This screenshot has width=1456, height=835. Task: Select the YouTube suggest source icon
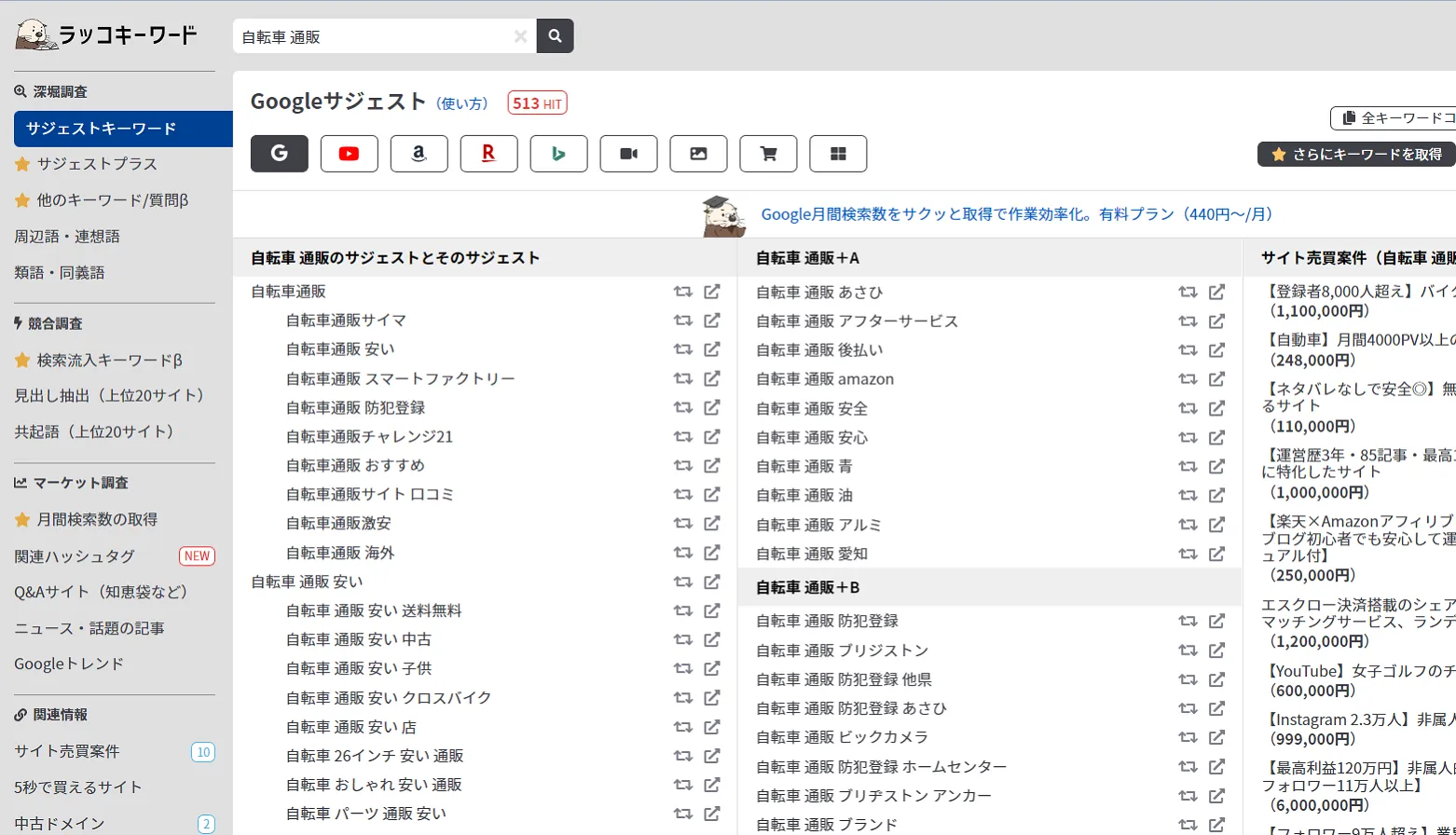[x=350, y=154]
